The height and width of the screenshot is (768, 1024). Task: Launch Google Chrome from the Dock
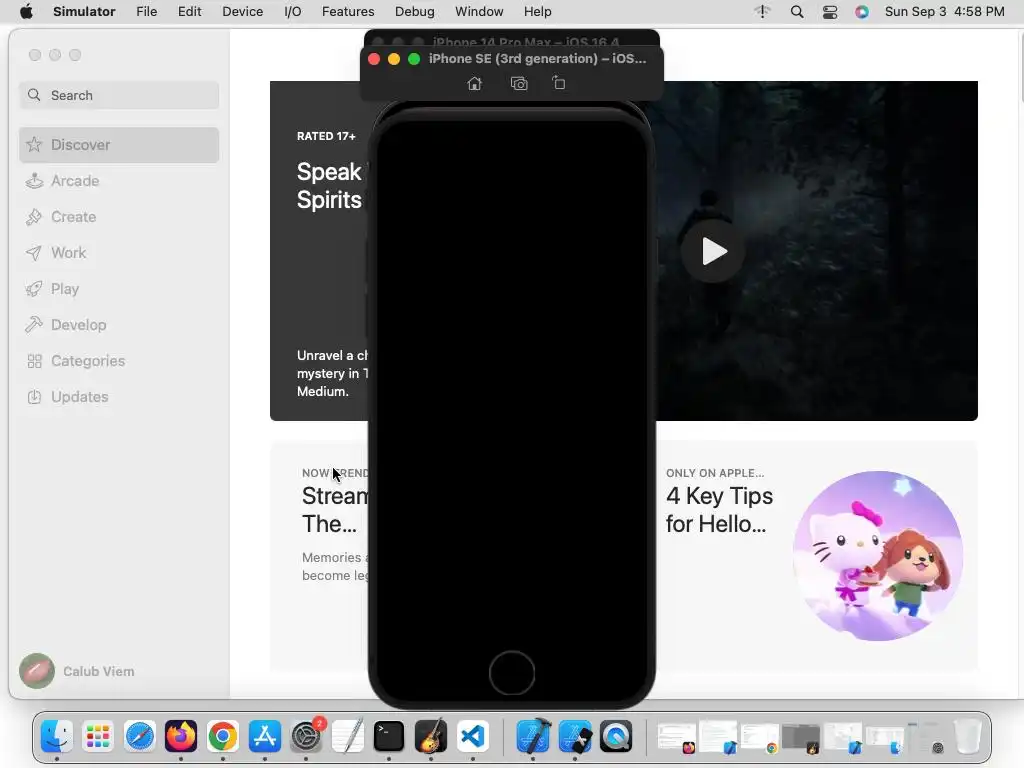click(x=223, y=737)
